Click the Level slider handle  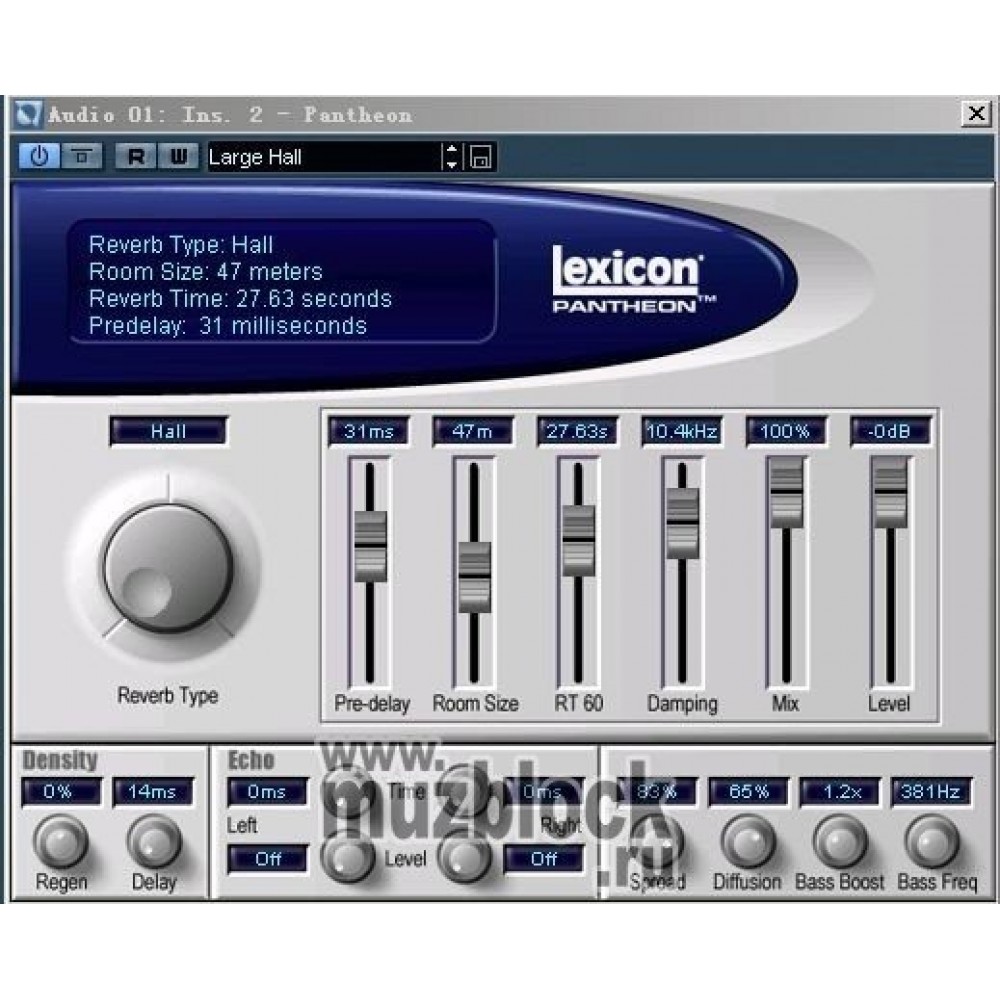click(x=890, y=492)
